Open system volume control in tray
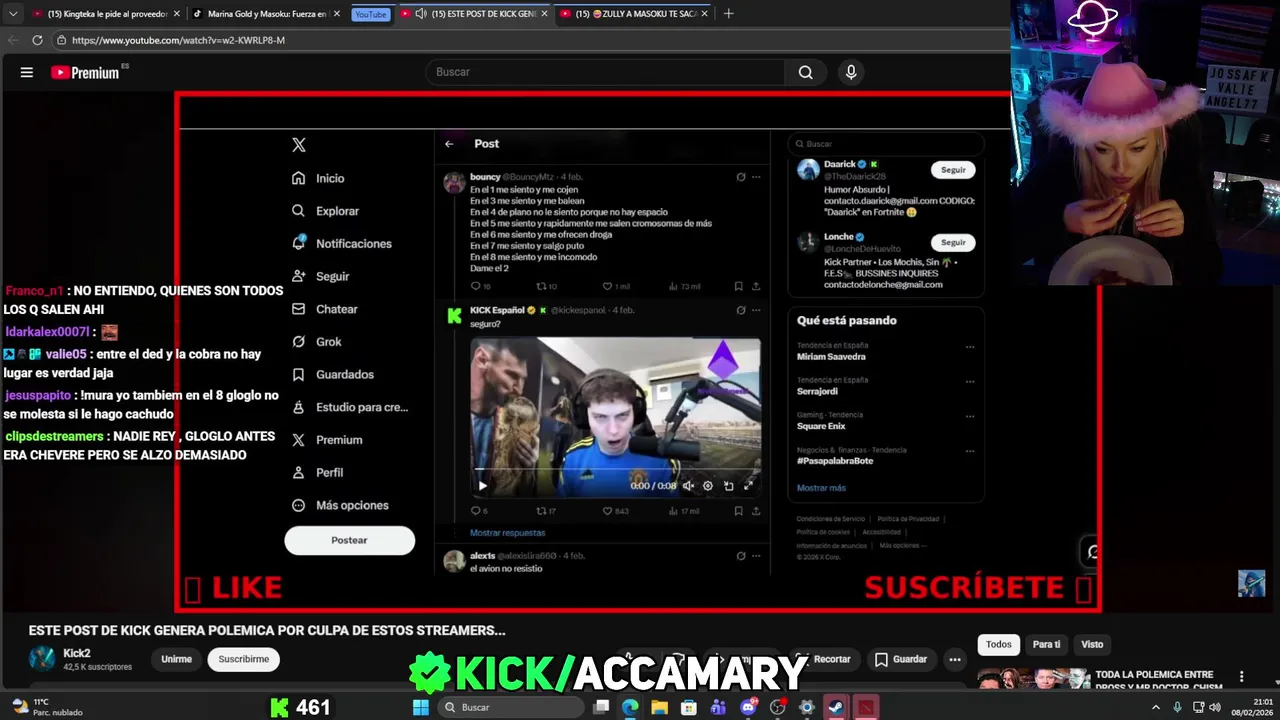 click(1215, 707)
